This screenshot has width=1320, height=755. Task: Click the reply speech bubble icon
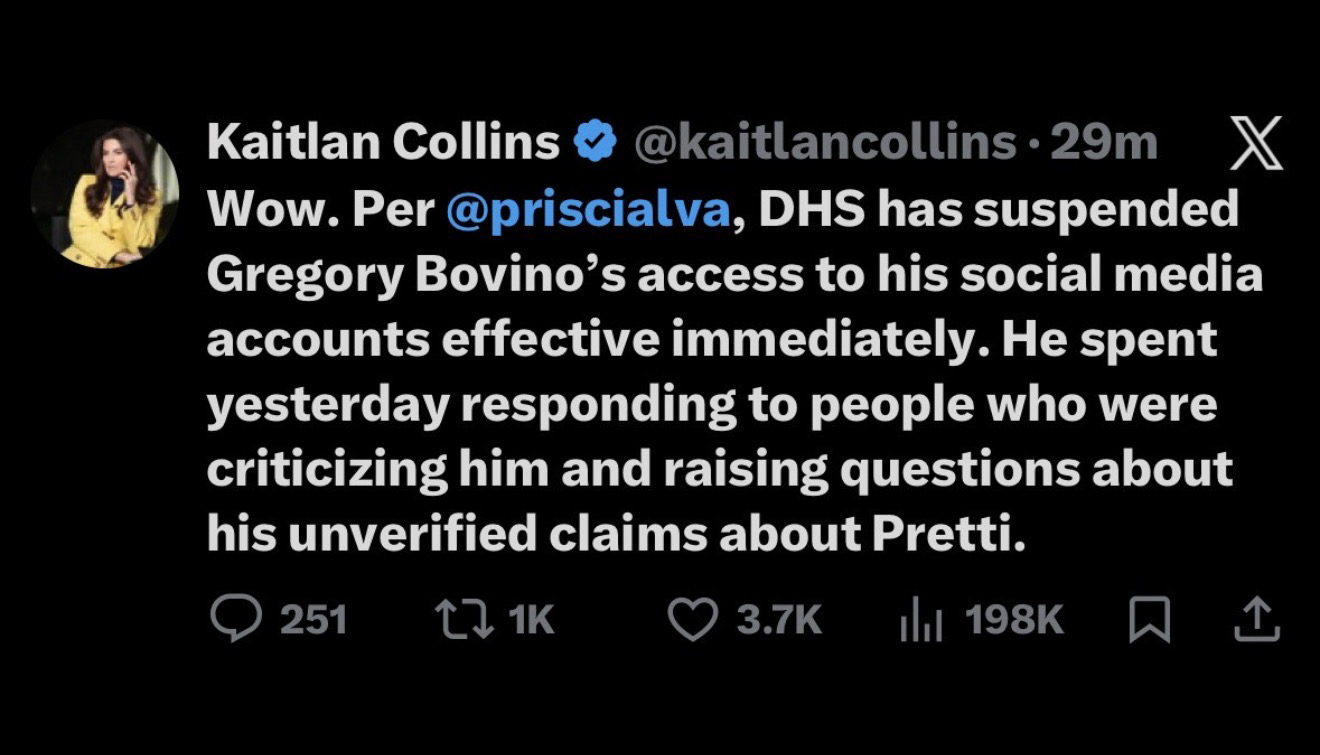[234, 619]
